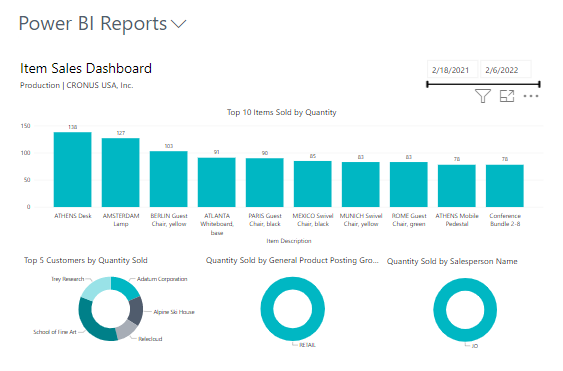Edit the start date 2/18/2021 field

click(x=452, y=70)
